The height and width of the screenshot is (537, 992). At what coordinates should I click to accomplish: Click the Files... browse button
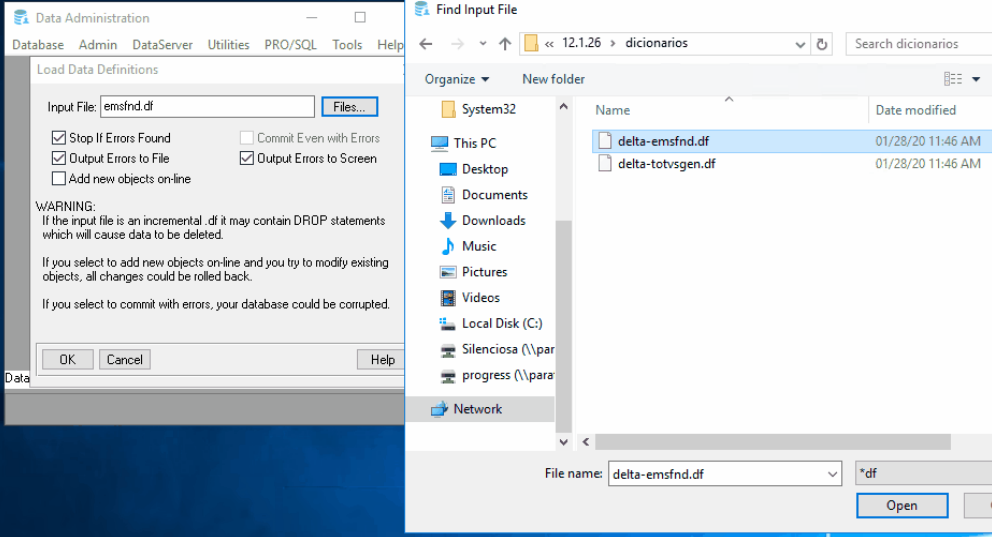coord(349,107)
